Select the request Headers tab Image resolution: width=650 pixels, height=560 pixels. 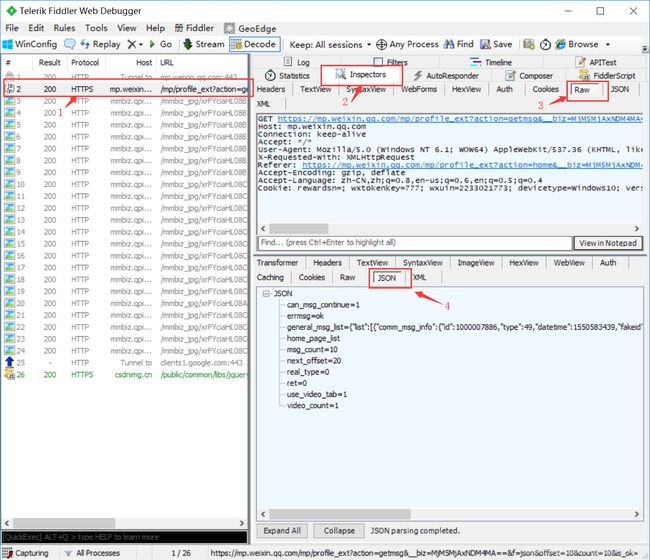click(x=271, y=89)
